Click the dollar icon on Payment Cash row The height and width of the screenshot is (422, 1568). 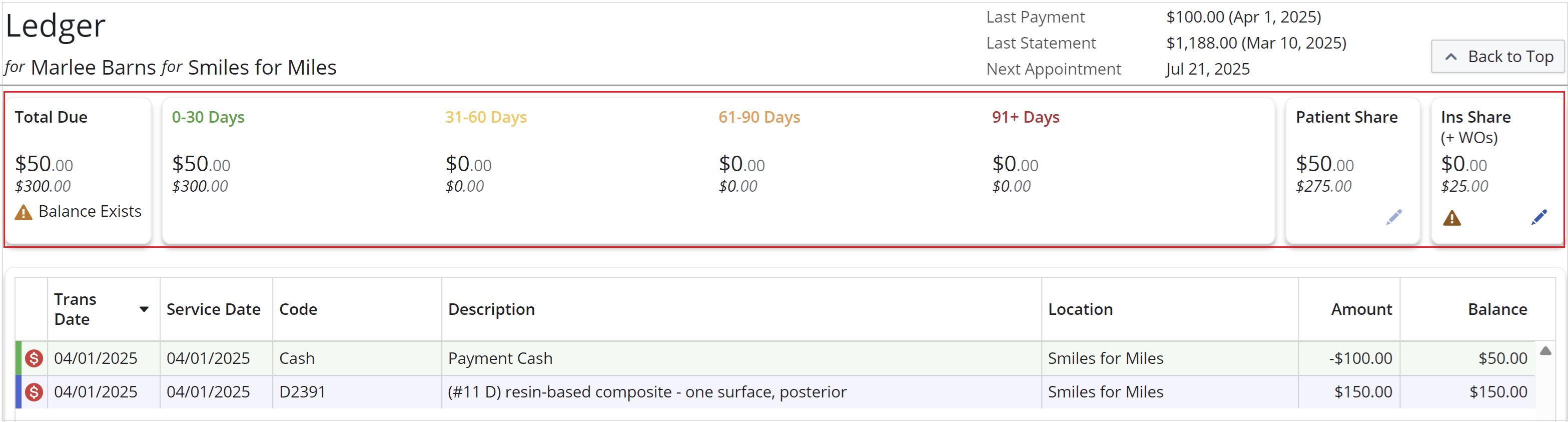pyautogui.click(x=34, y=358)
